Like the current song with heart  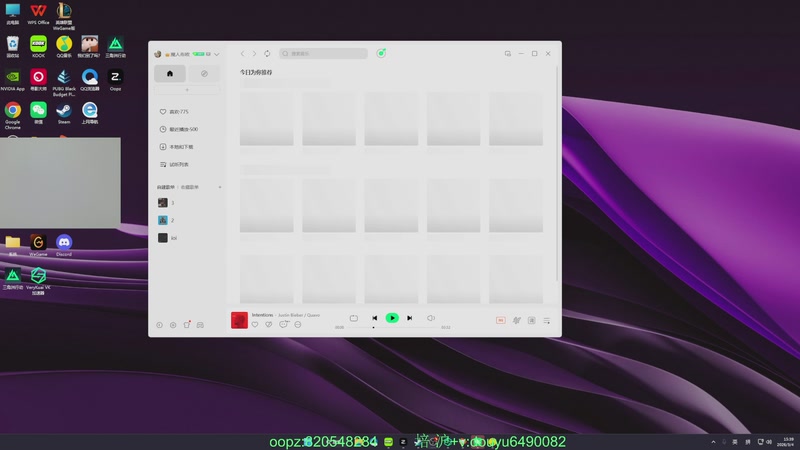click(255, 324)
